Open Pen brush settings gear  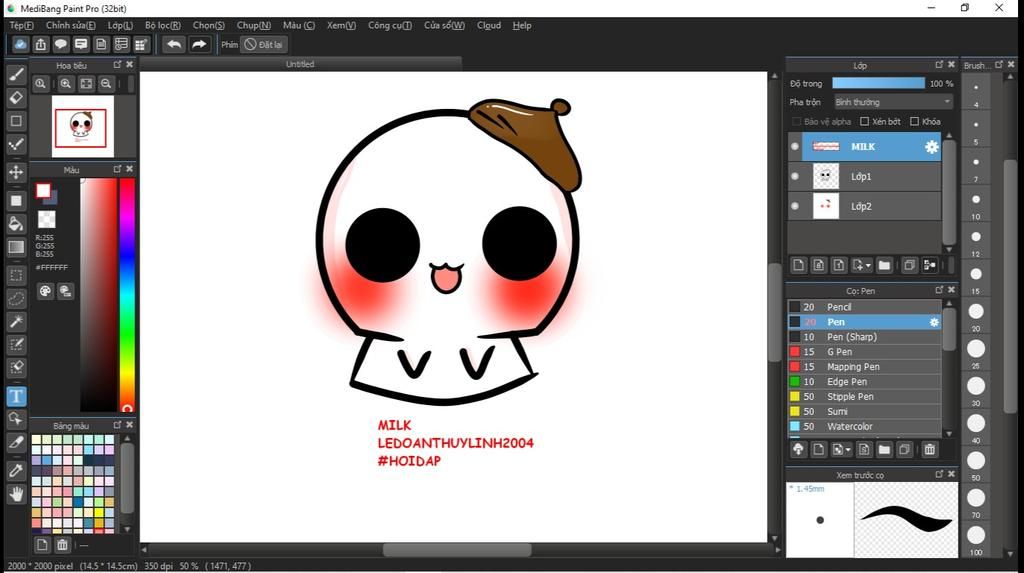click(934, 322)
